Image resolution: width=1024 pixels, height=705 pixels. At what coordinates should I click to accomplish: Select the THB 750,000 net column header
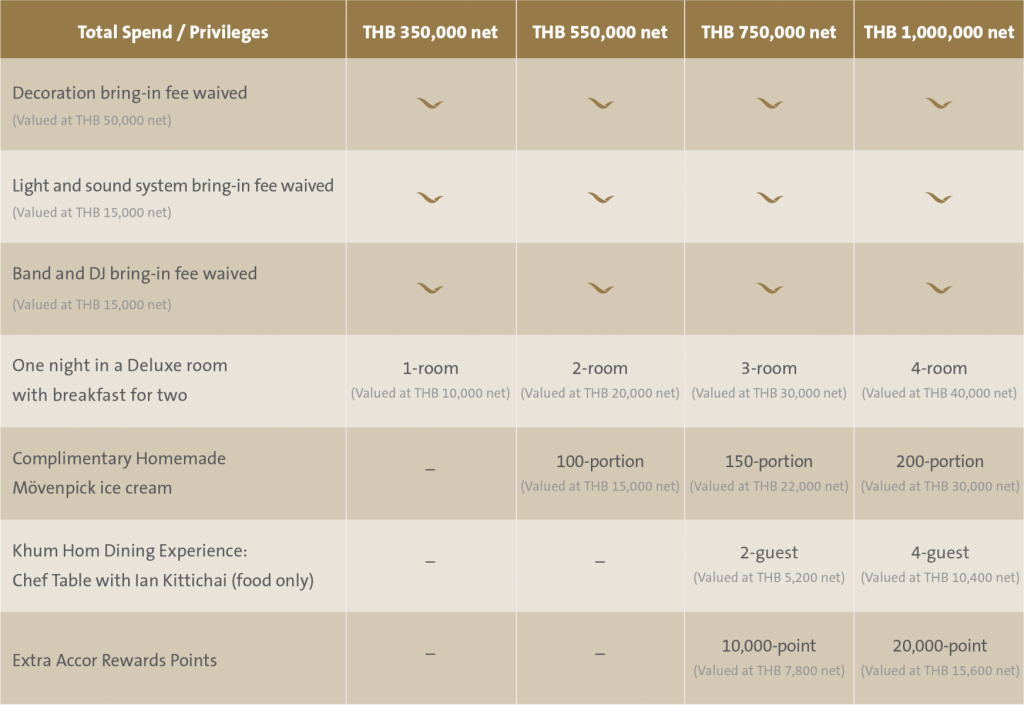coord(769,32)
